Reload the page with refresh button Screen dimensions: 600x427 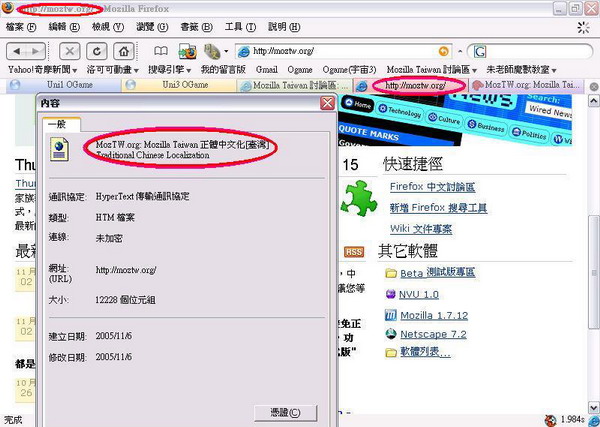click(x=96, y=51)
